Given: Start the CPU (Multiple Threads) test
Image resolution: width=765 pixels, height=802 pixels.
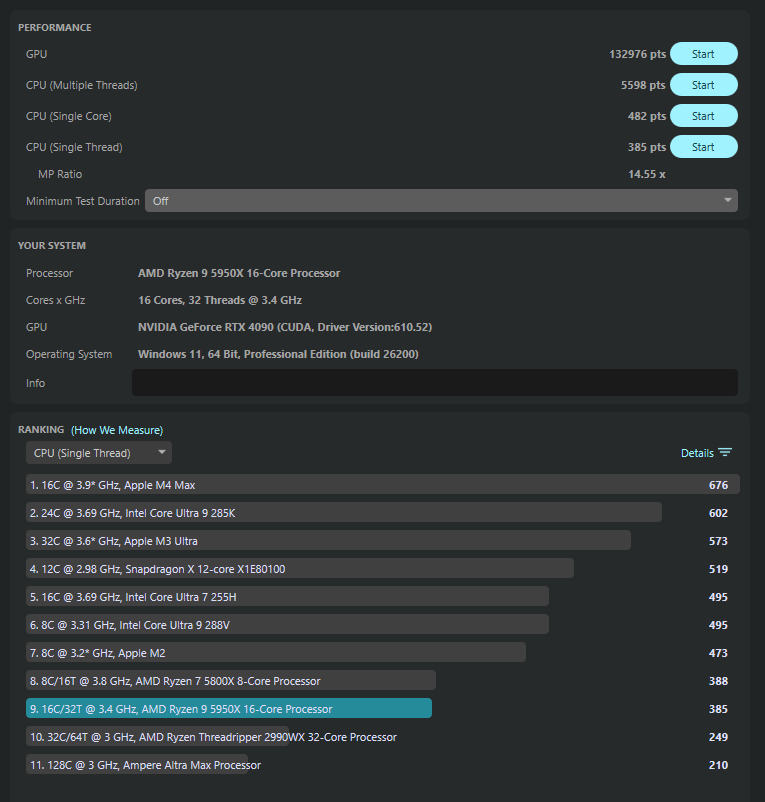Looking at the screenshot, I should tap(704, 85).
